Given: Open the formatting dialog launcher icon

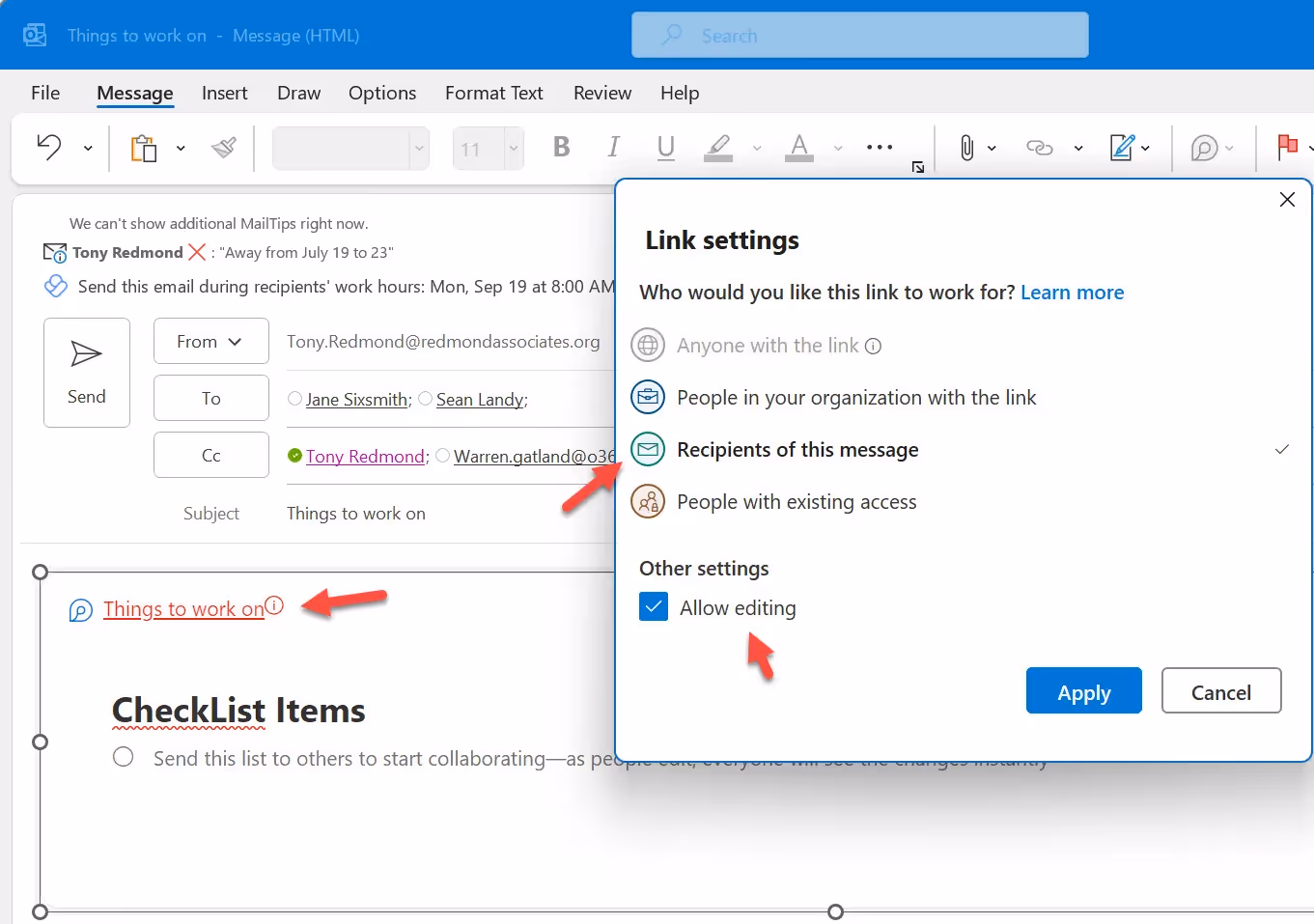Looking at the screenshot, I should (918, 168).
